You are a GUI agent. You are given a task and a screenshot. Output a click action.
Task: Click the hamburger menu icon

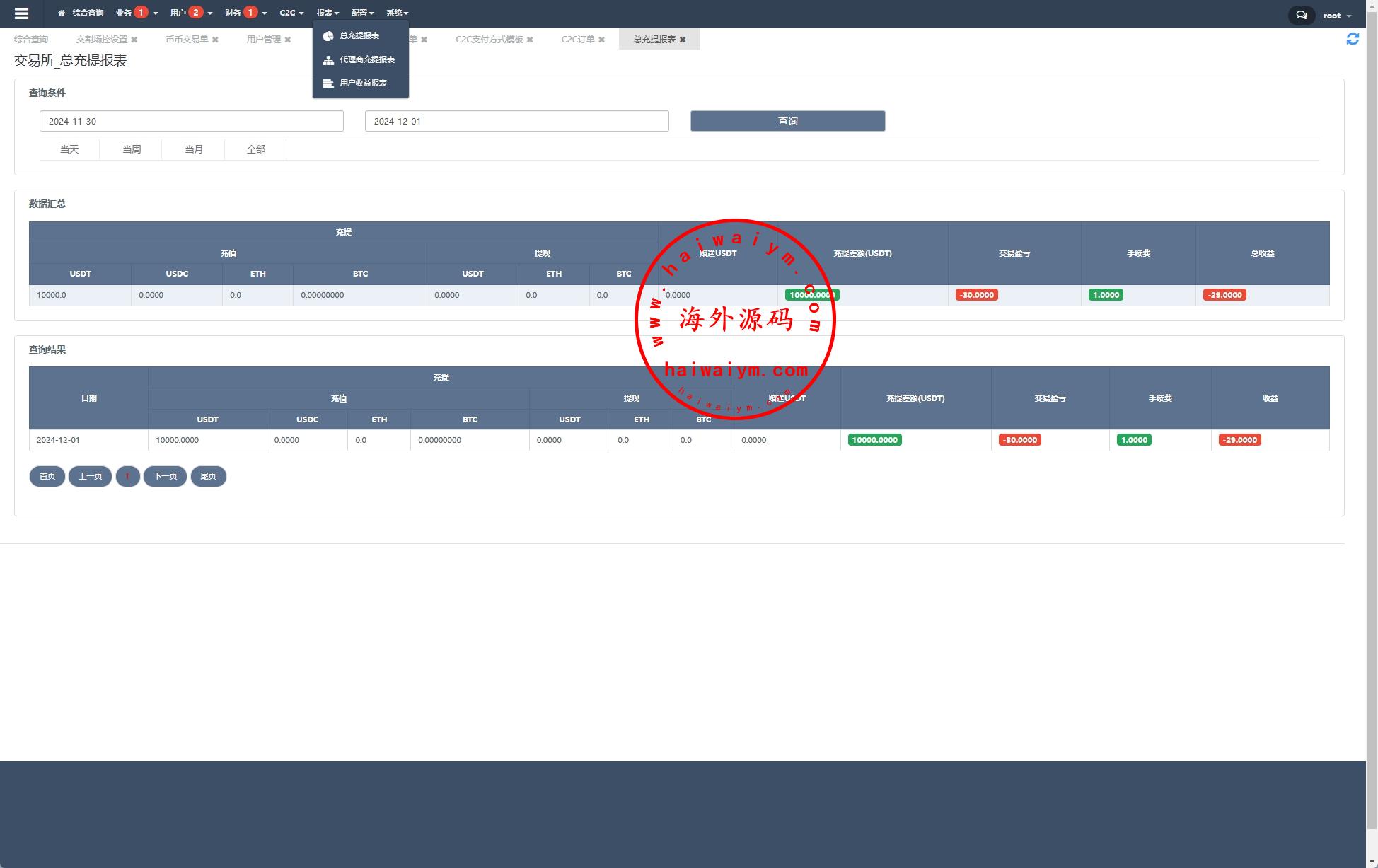pos(21,13)
